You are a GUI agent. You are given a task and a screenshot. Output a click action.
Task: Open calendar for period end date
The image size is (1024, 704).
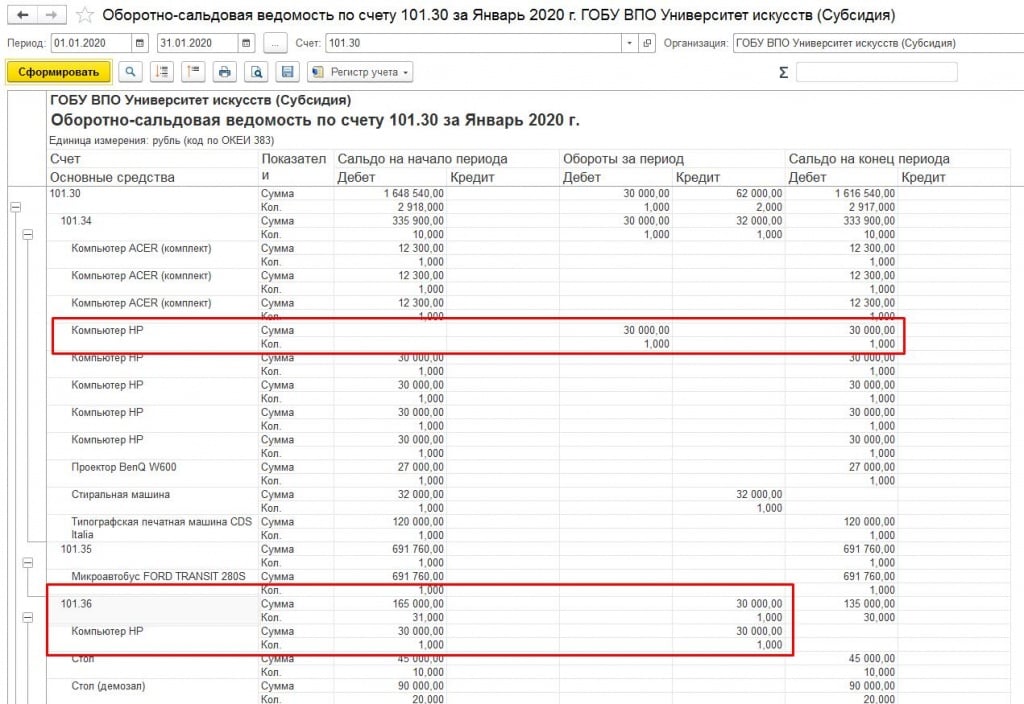tap(247, 44)
